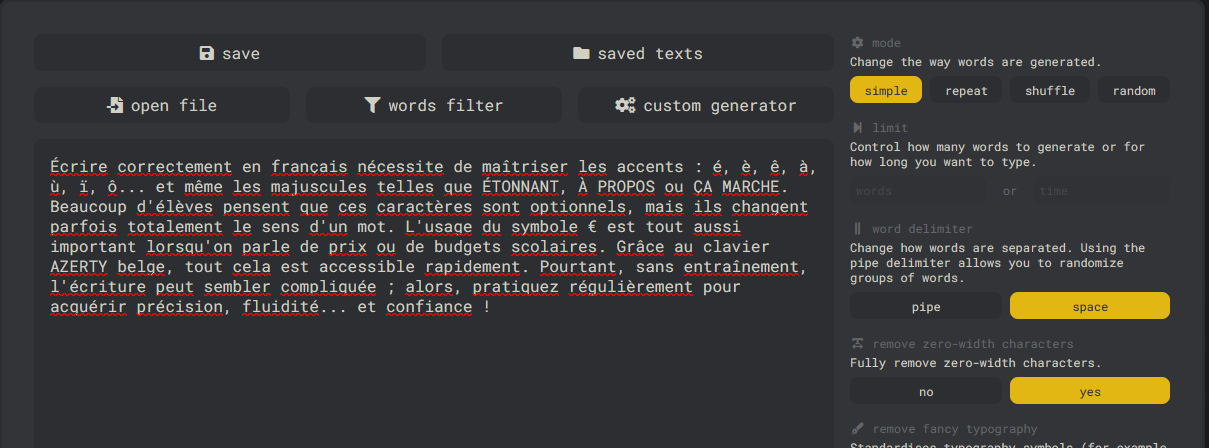Click the saved texts folder icon
Image resolution: width=1209 pixels, height=448 pixels.
coord(581,53)
